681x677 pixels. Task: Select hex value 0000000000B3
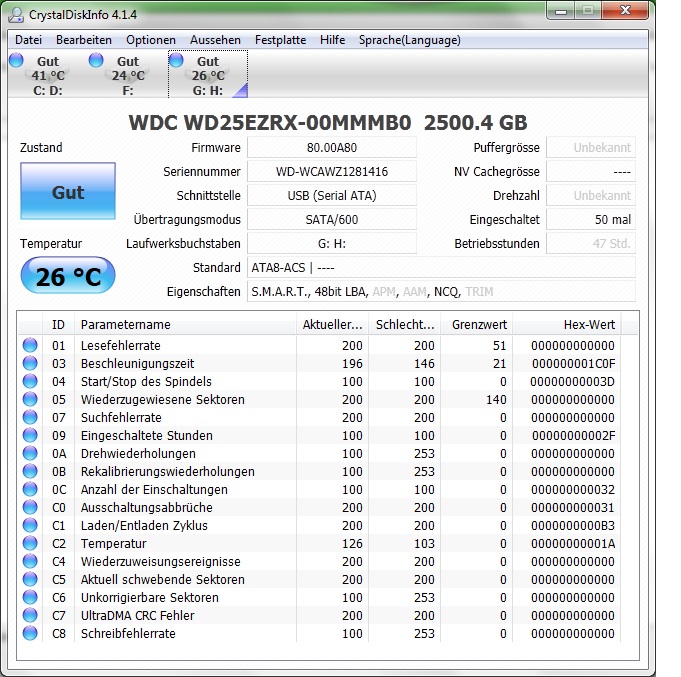[x=572, y=525]
